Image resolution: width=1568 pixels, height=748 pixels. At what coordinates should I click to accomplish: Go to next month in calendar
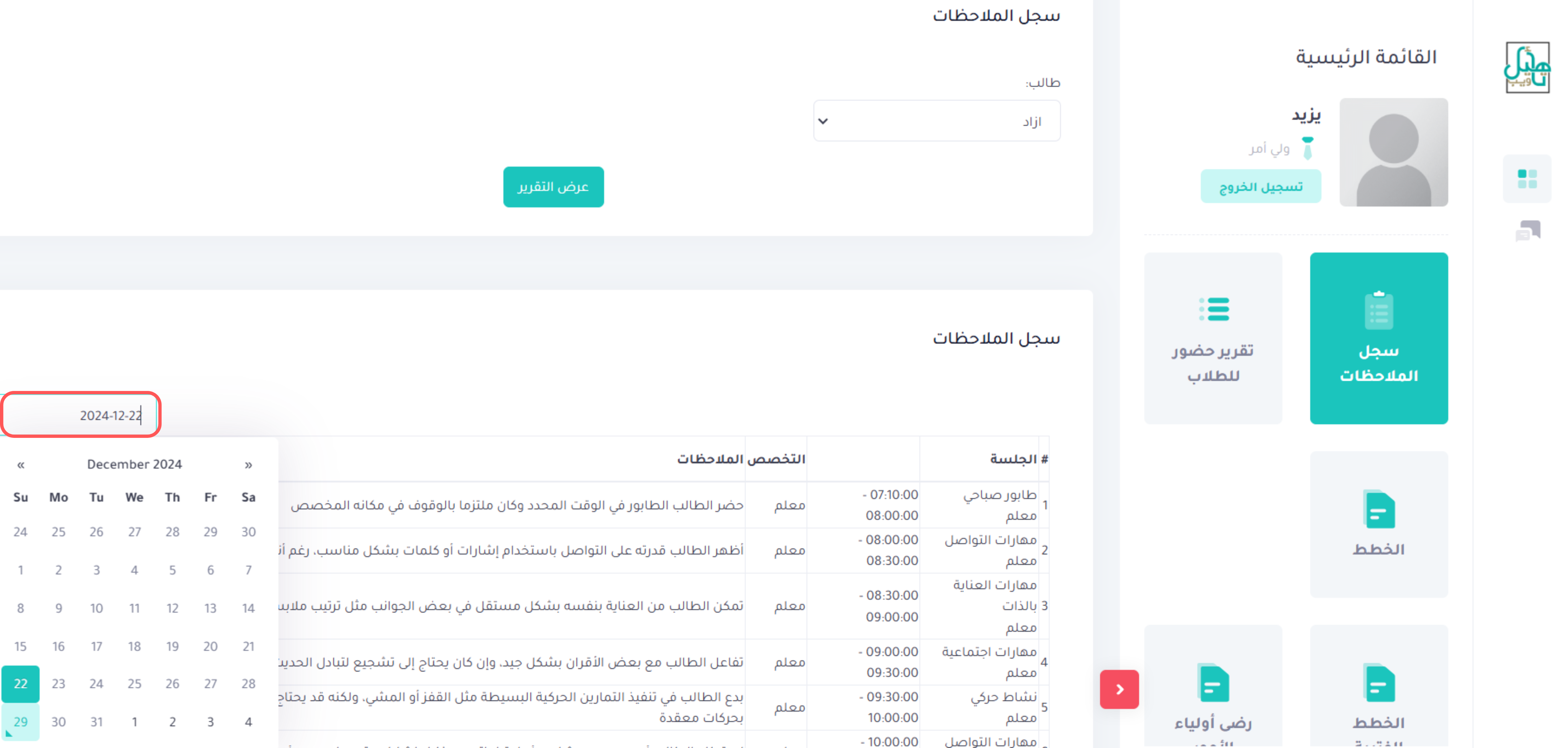click(248, 465)
